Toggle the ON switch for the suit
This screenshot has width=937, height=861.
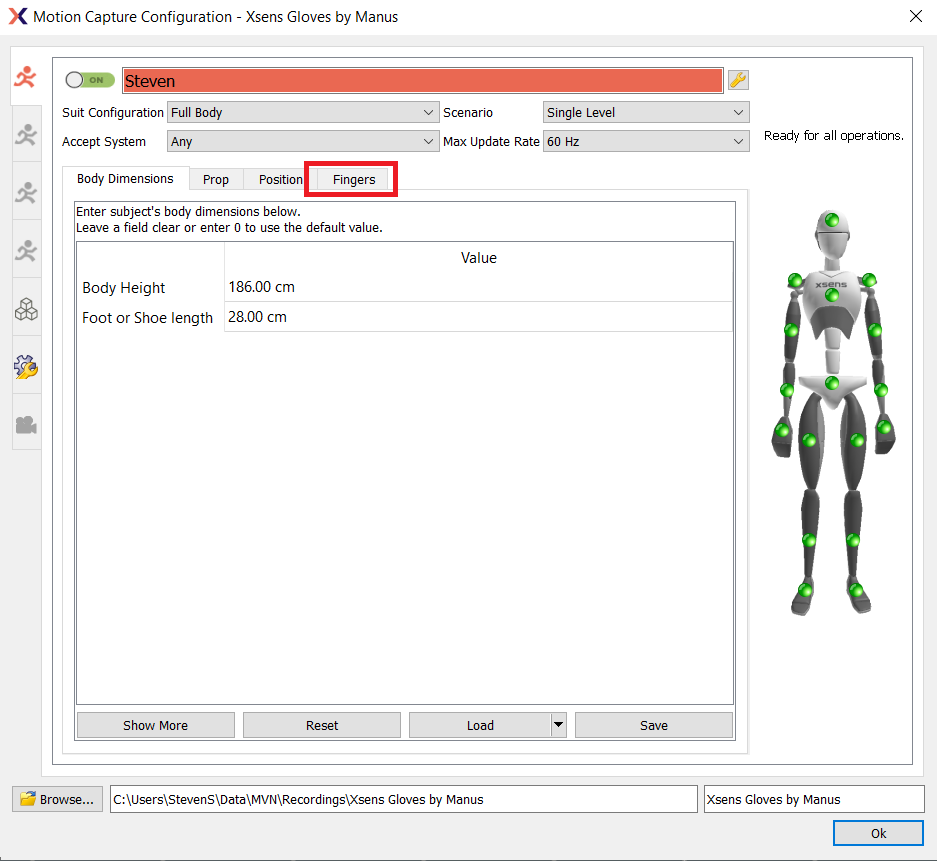pos(90,80)
